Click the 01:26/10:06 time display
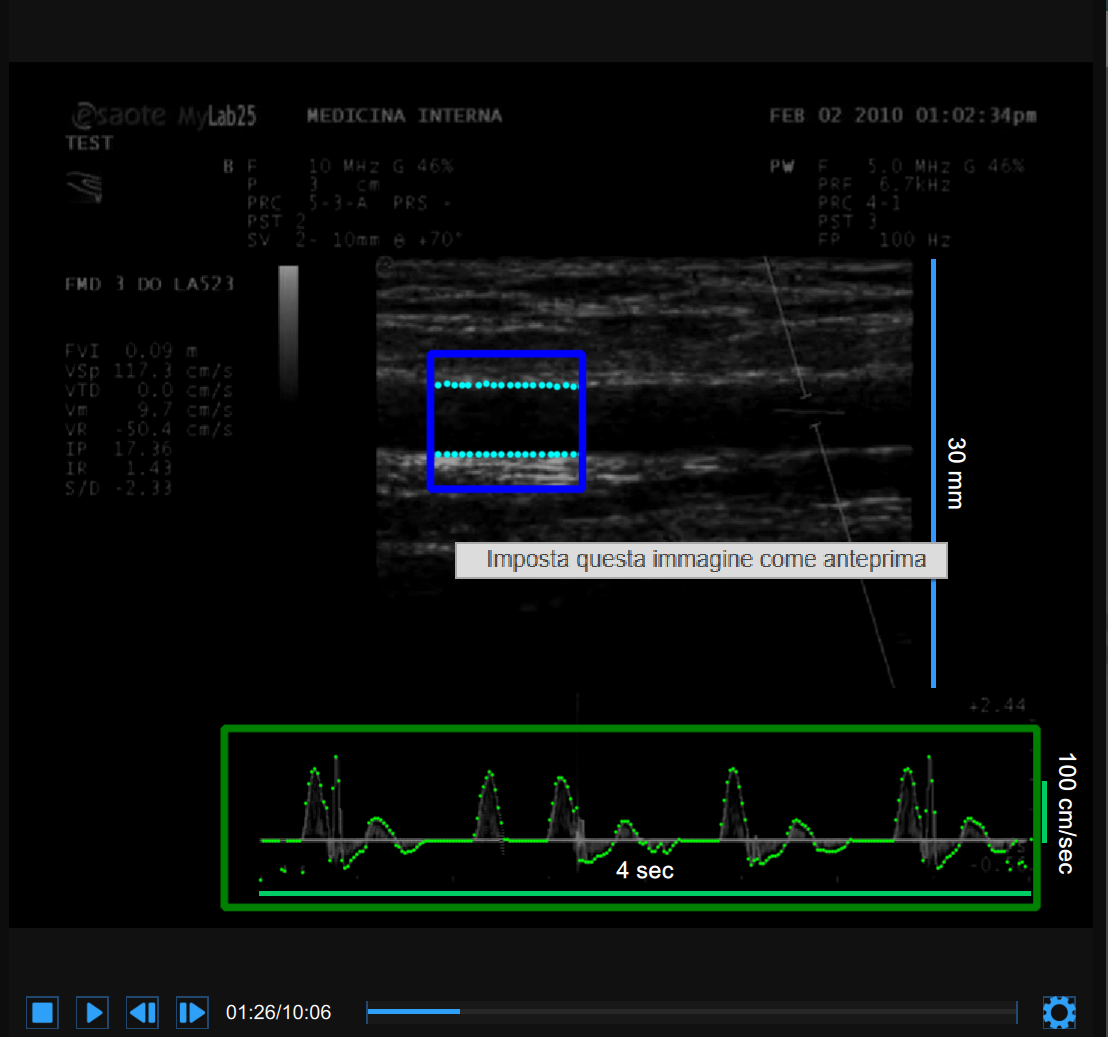Screen dimensions: 1108x1037 (278, 1013)
